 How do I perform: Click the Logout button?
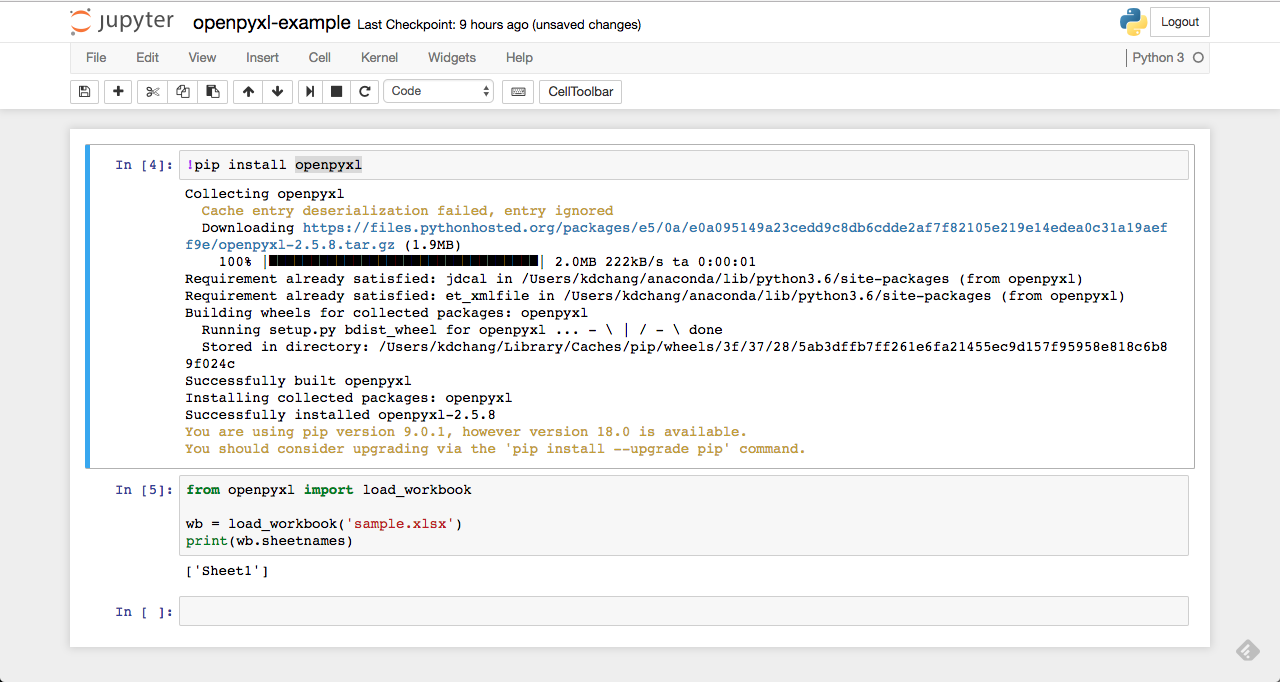1179,21
